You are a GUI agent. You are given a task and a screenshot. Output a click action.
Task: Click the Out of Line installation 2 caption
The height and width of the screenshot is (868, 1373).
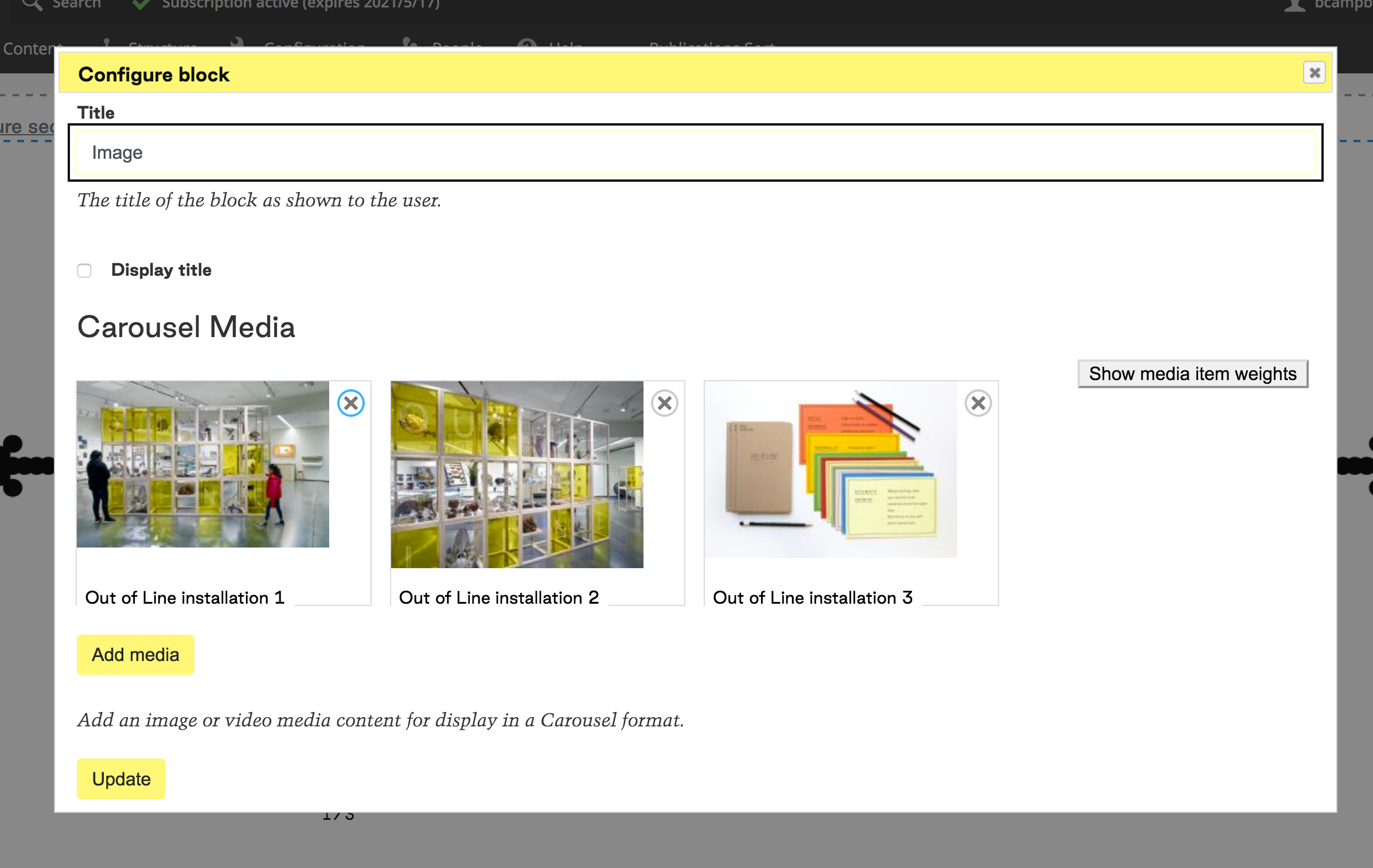498,597
